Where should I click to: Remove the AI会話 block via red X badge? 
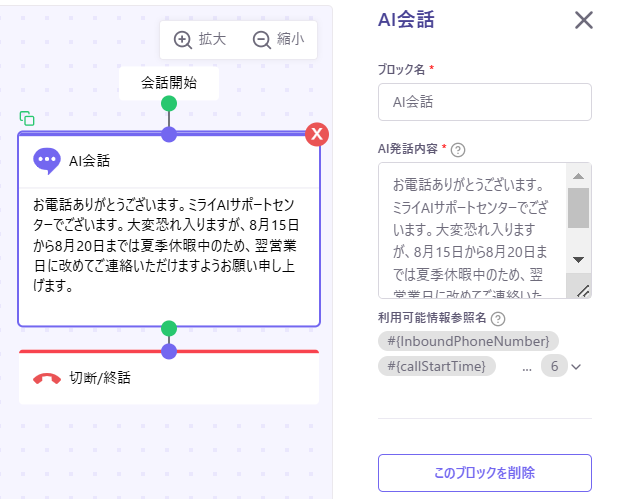[317, 135]
